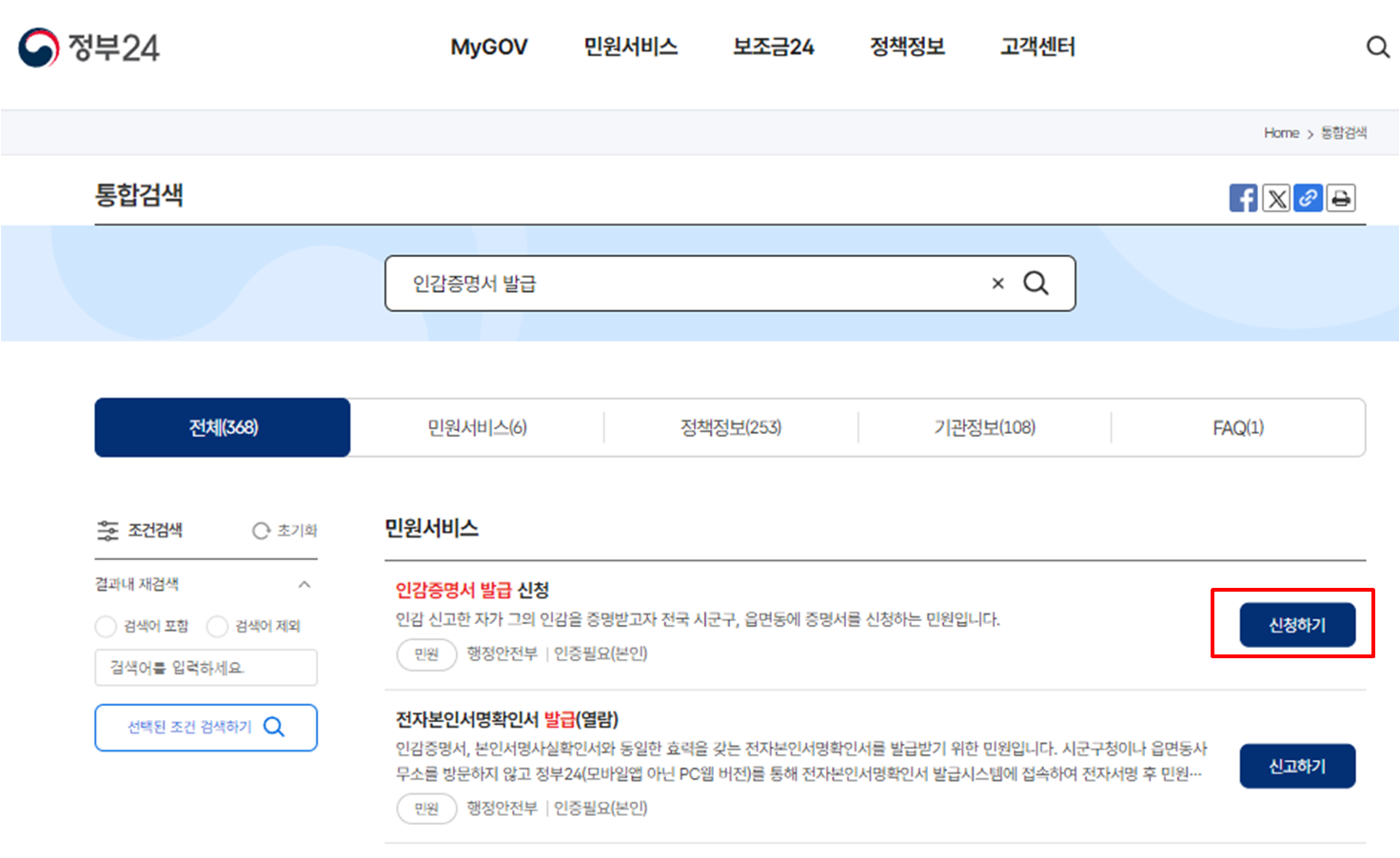Run the search via the magnifier in the search box
The height and width of the screenshot is (858, 1400).
coord(1036,283)
